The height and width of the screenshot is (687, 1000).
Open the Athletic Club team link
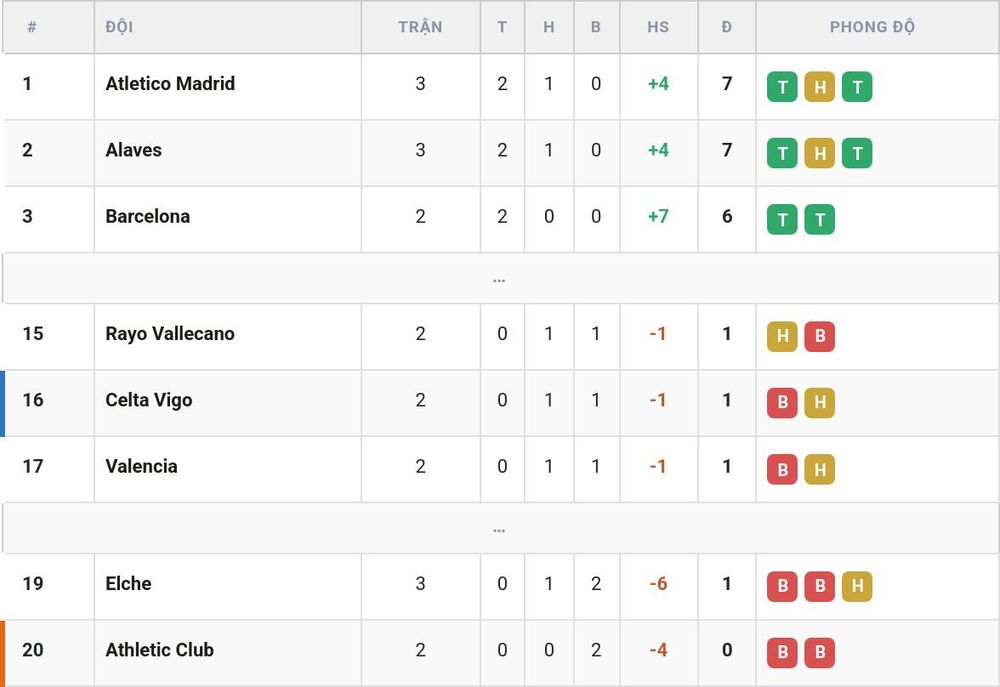pyautogui.click(x=159, y=649)
